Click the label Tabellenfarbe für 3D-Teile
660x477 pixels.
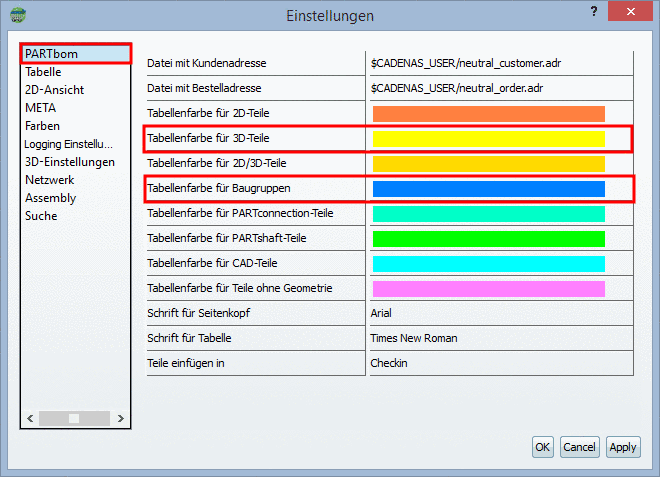click(x=208, y=138)
